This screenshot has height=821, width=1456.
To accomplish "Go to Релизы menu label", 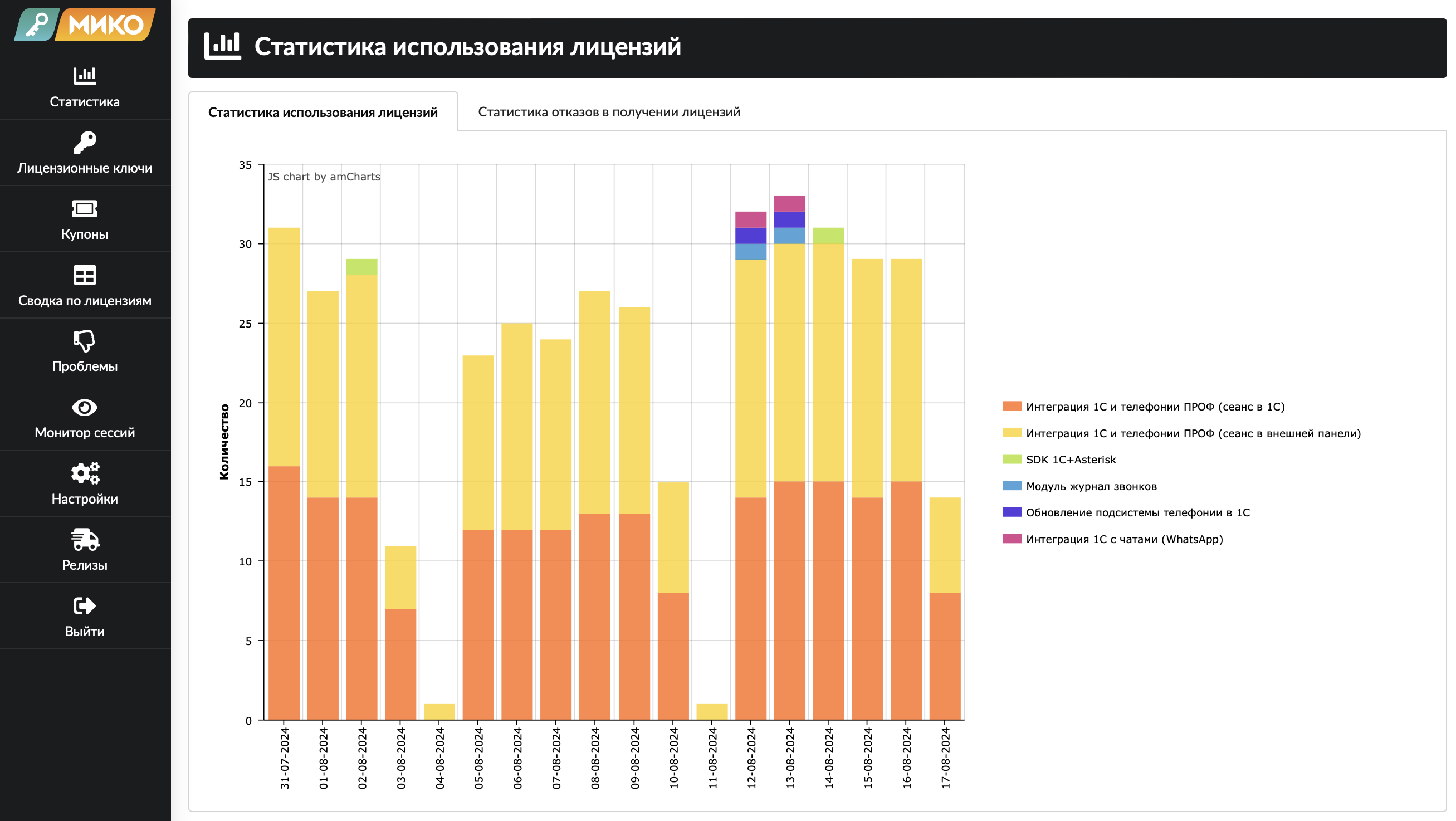I will coord(85,565).
